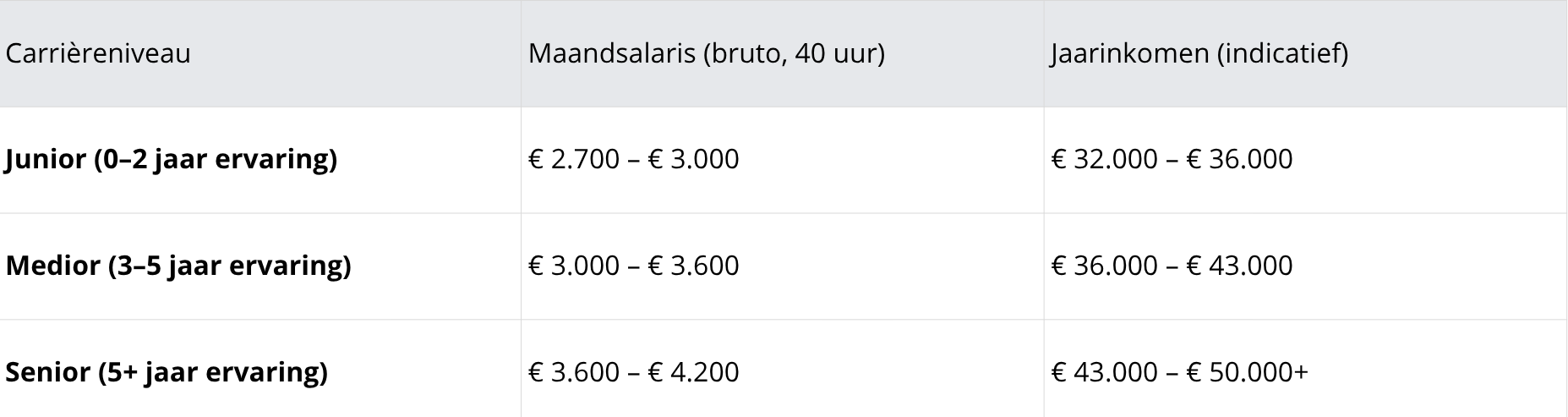
Task: Click the Carrièreniveau column header
Action: tap(98, 53)
